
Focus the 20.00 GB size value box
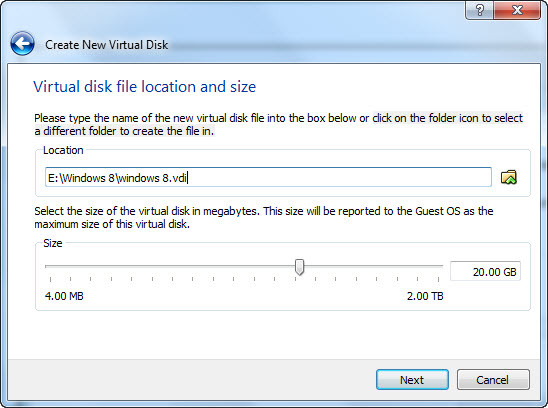[485, 271]
